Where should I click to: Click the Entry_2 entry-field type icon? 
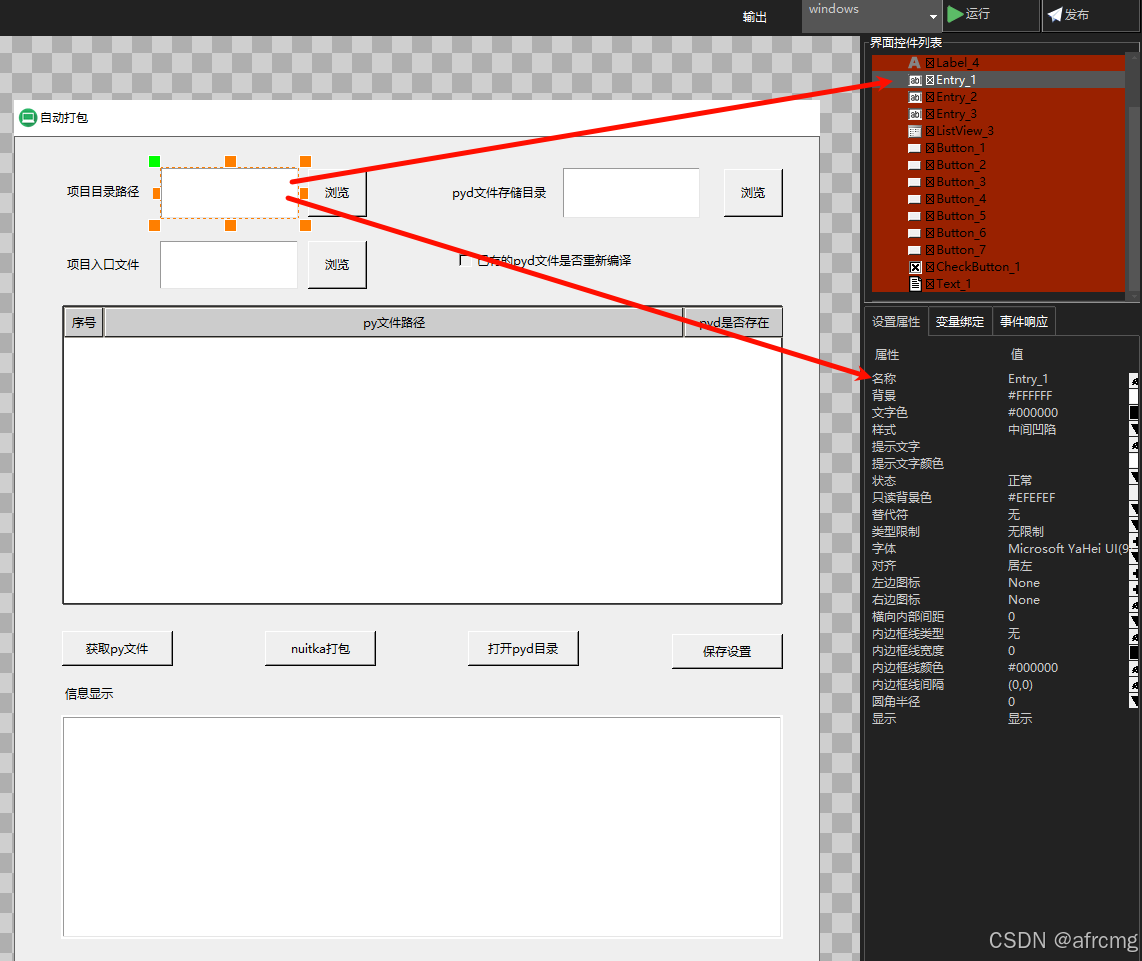pyautogui.click(x=915, y=97)
